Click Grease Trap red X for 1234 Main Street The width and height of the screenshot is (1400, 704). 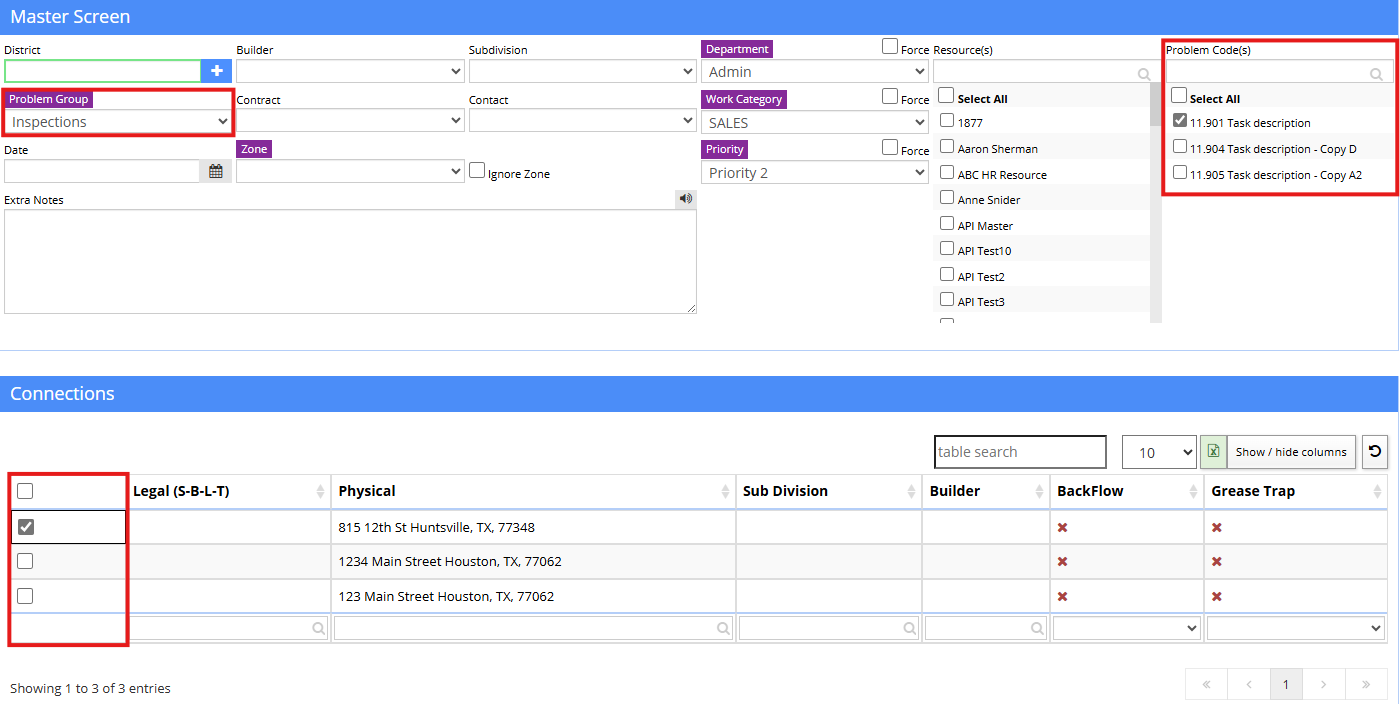click(x=1217, y=562)
